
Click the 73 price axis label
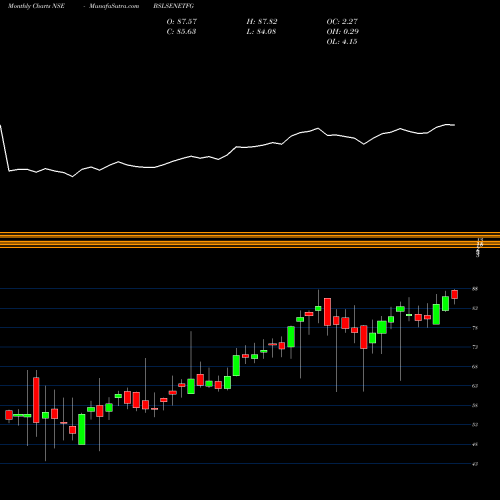point(475,347)
